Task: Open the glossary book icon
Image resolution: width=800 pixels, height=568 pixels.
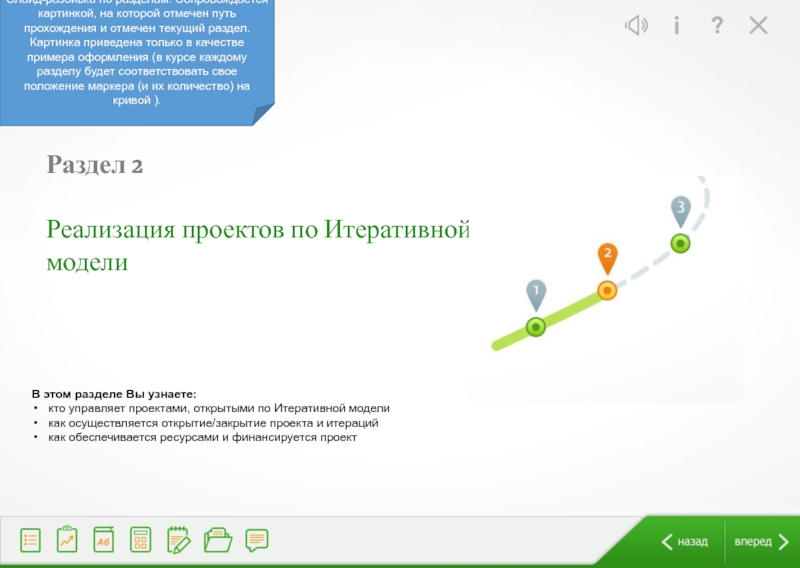Action: coord(104,540)
